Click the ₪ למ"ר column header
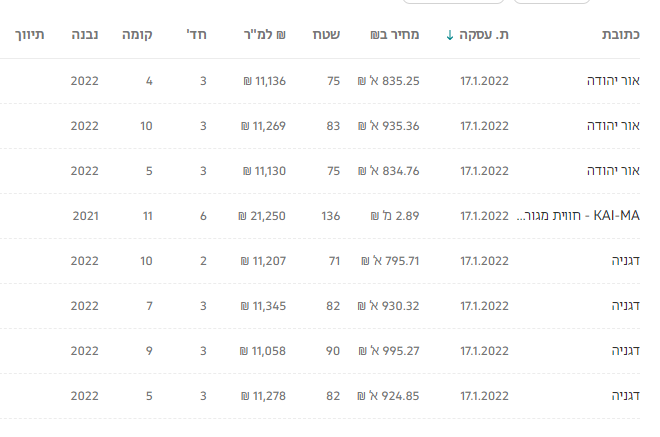Screen dimensions: 660x437 265,36
